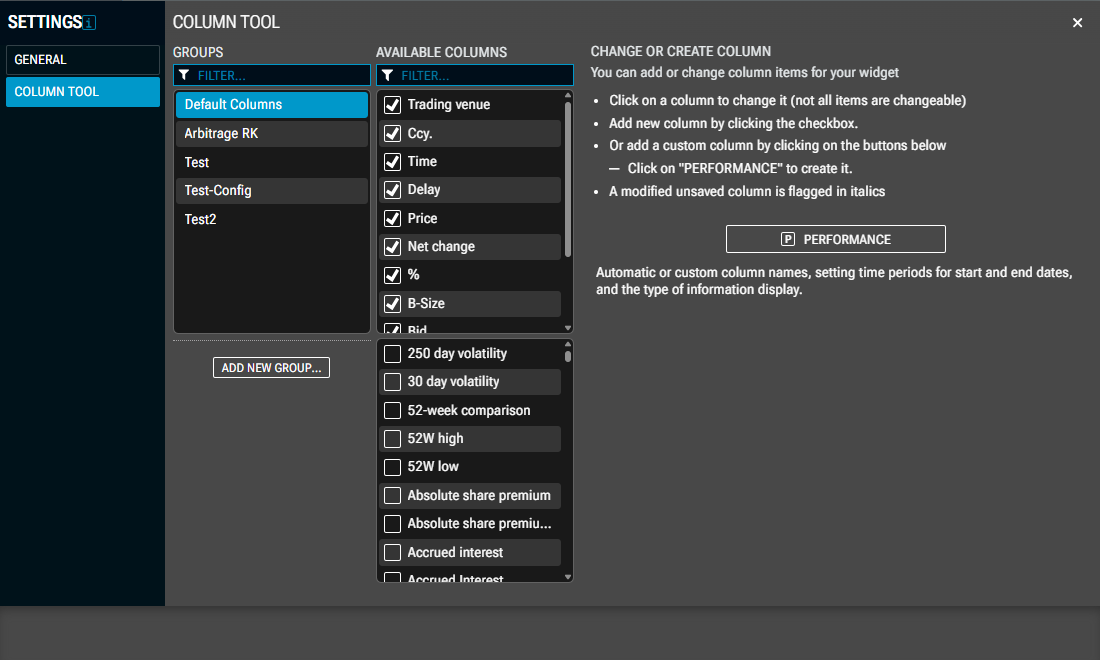Select the Default Columns group
The width and height of the screenshot is (1100, 660).
coord(271,105)
